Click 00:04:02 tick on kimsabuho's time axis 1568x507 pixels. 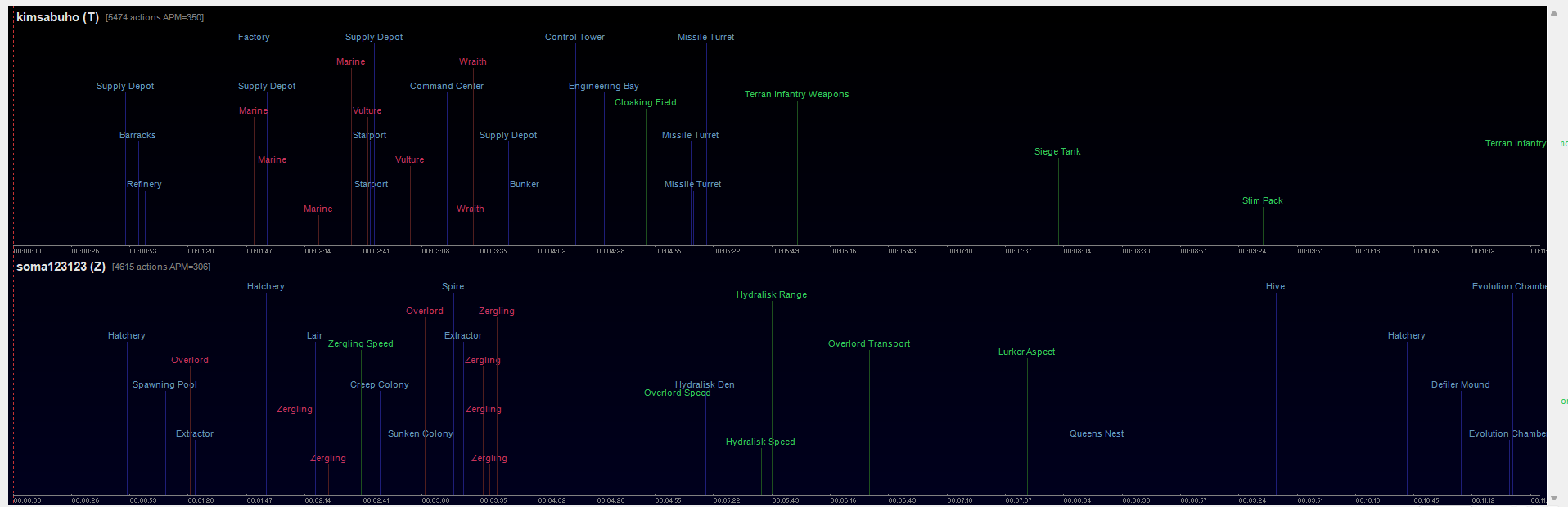click(552, 251)
